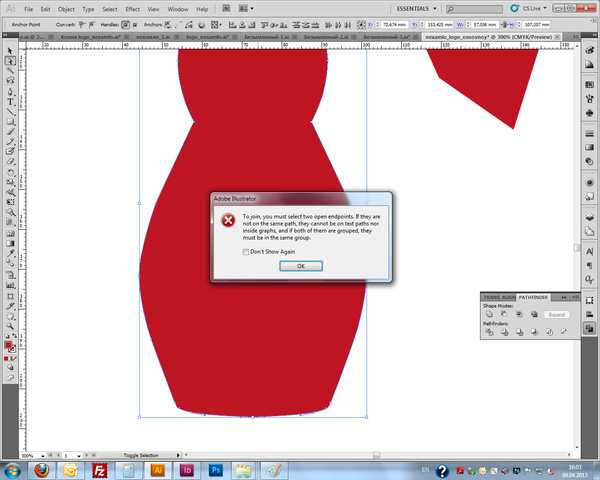Swap fill and stroke colors
This screenshot has height=480, width=600.
(x=15, y=336)
